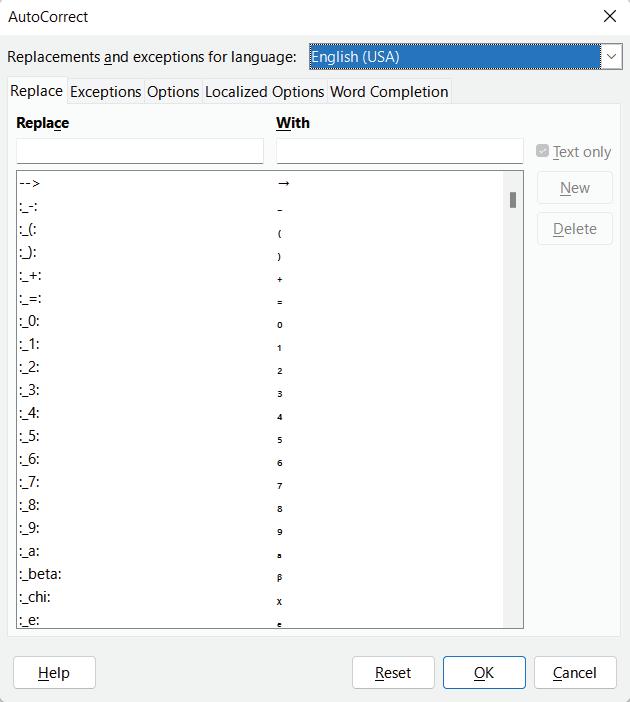Viewport: 630px width, 702px height.
Task: Go to the Localized Options tab
Action: (x=264, y=92)
